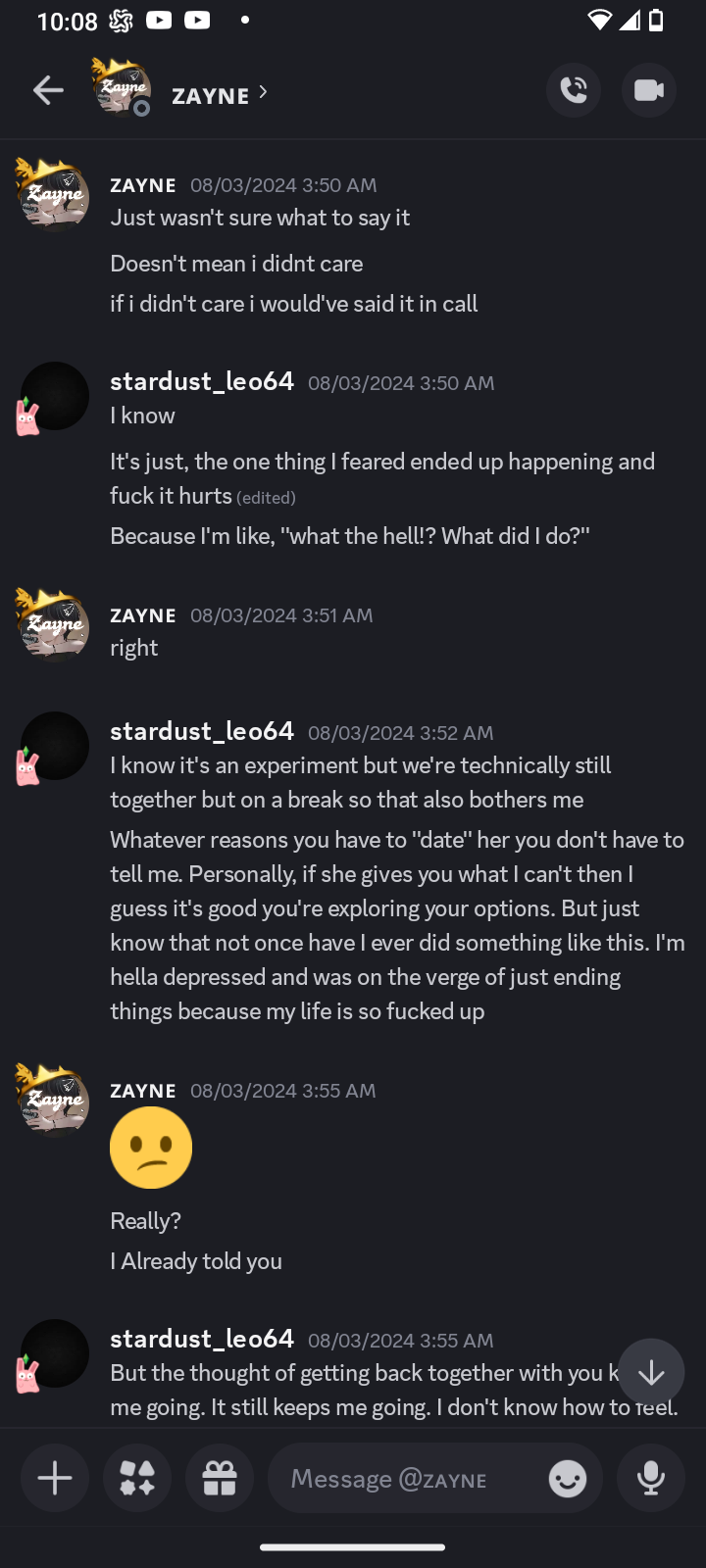Tap the ZAYNE username at 3:55 AM
Screen dimensions: 706x1568
(x=143, y=1091)
